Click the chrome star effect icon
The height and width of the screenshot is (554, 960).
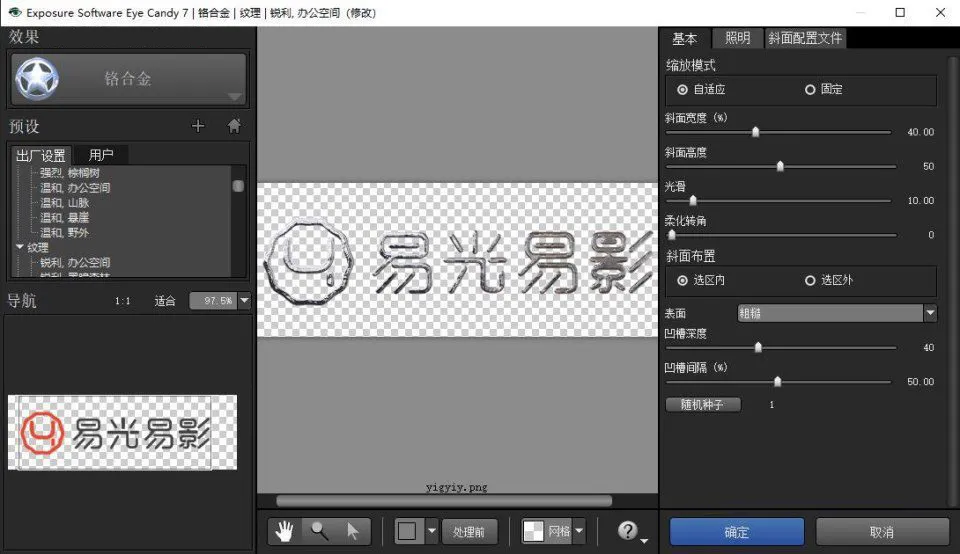(x=37, y=79)
